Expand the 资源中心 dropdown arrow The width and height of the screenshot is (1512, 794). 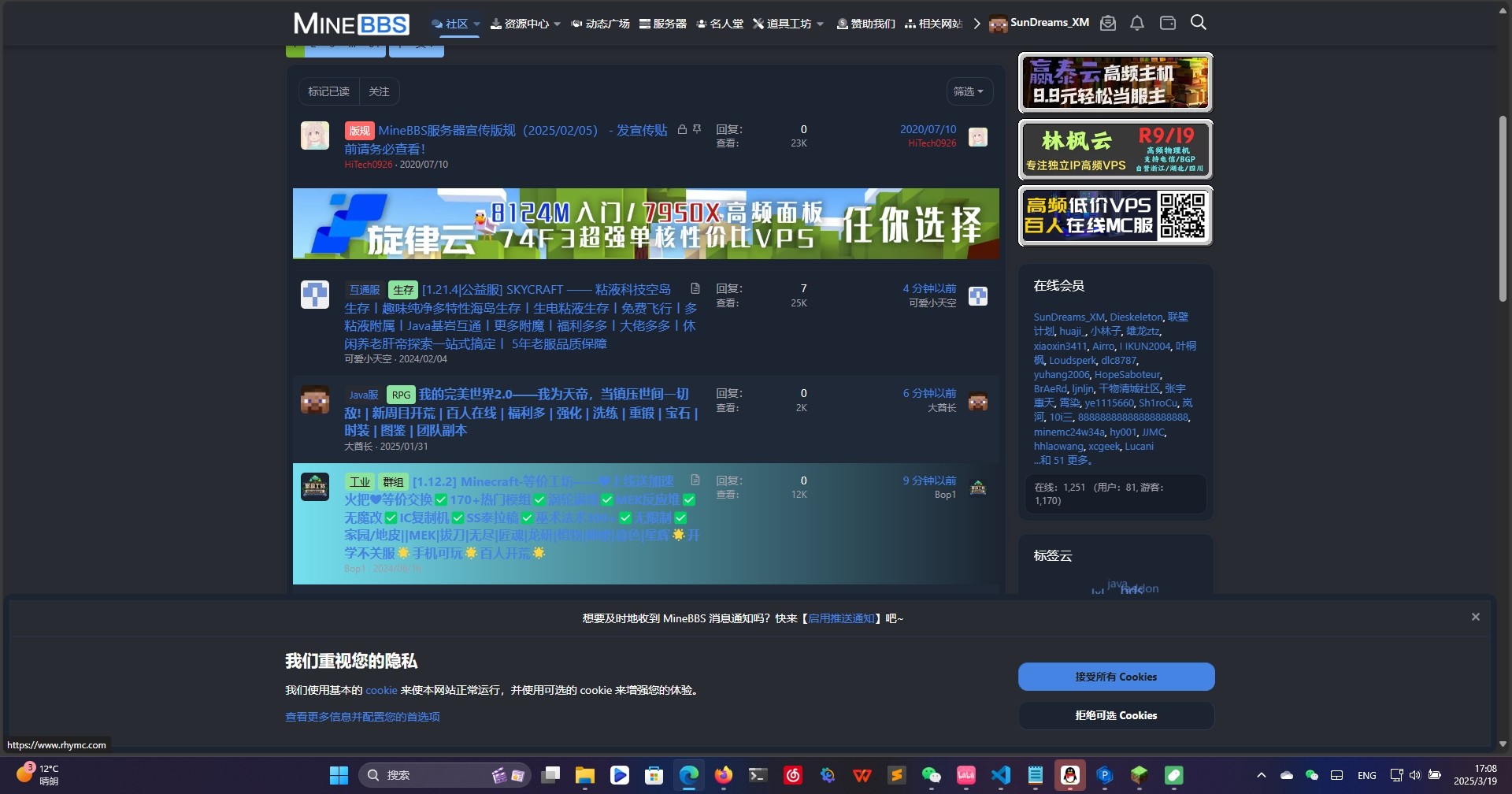pyautogui.click(x=557, y=24)
